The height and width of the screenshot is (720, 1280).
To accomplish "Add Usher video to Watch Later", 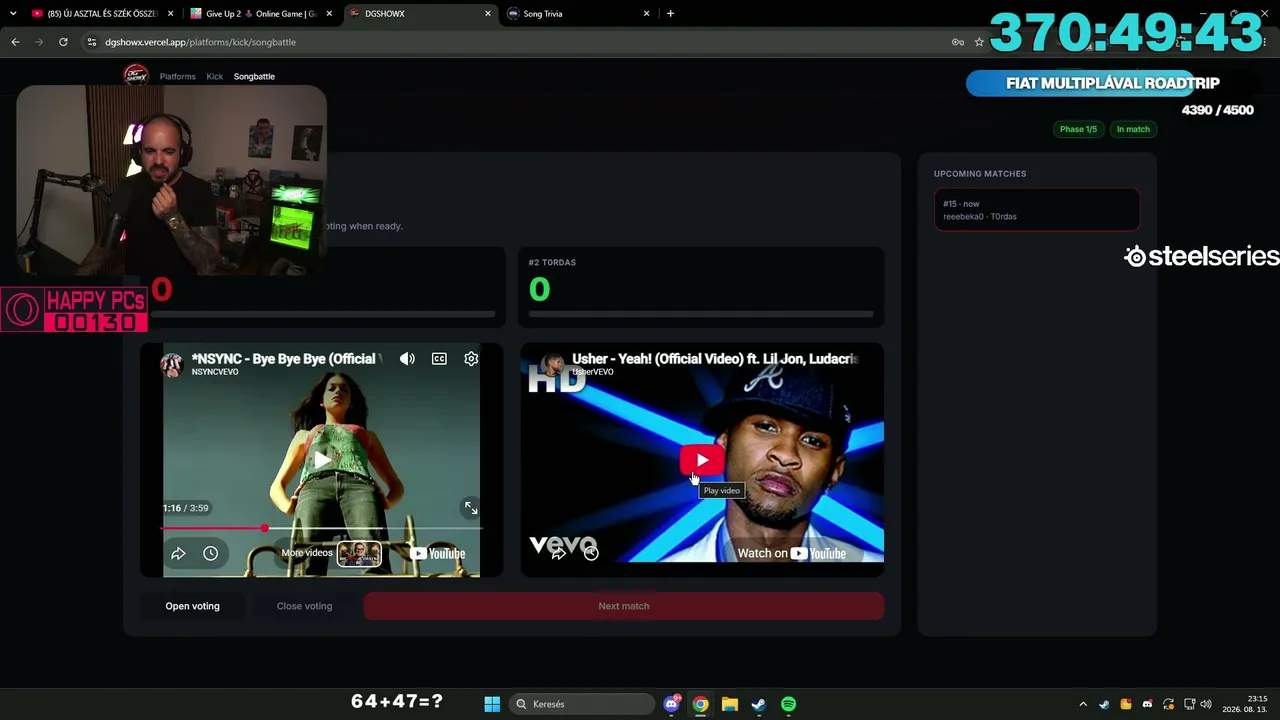I will click(x=591, y=552).
